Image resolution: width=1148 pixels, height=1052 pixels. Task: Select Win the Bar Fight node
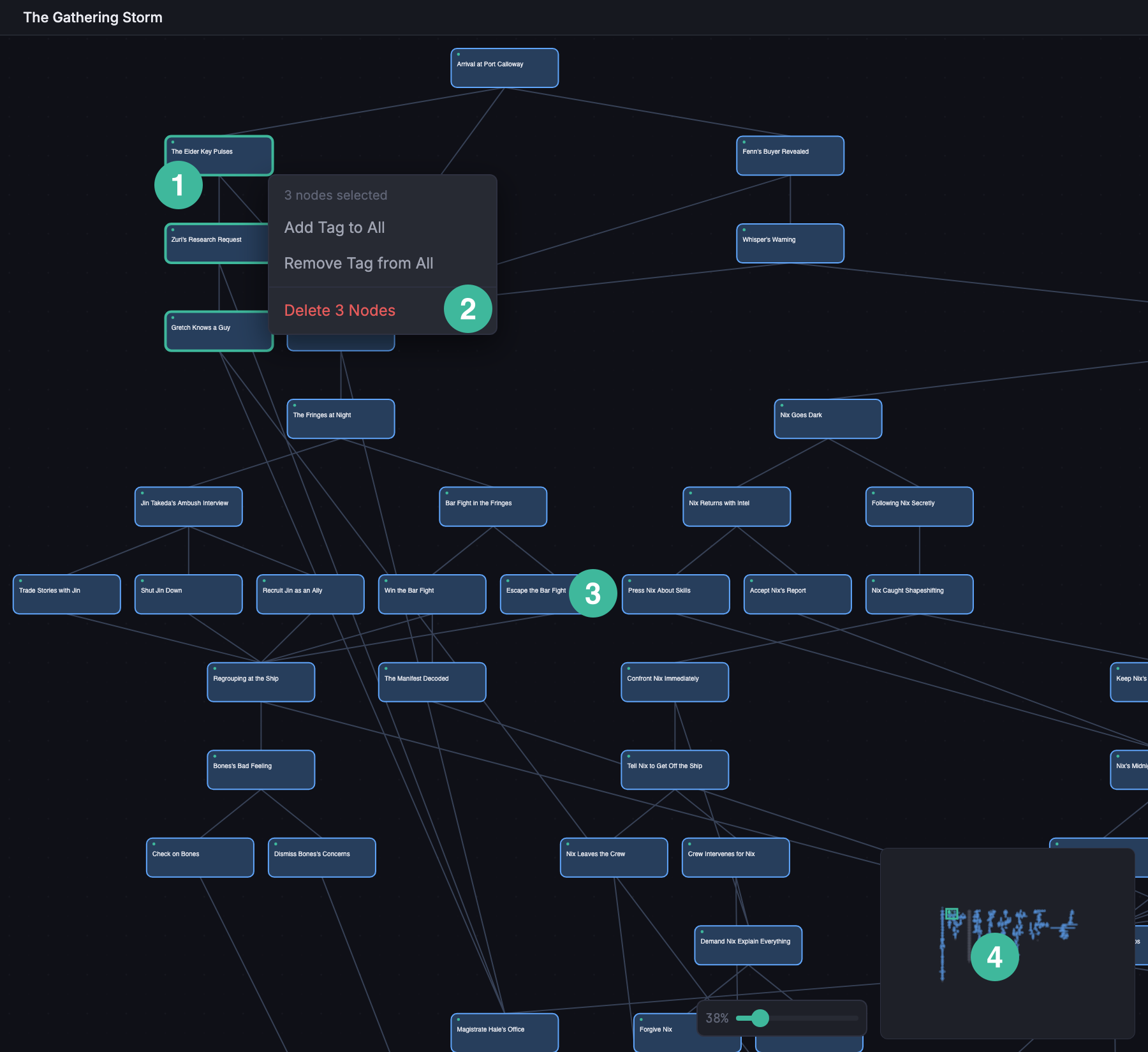[432, 595]
